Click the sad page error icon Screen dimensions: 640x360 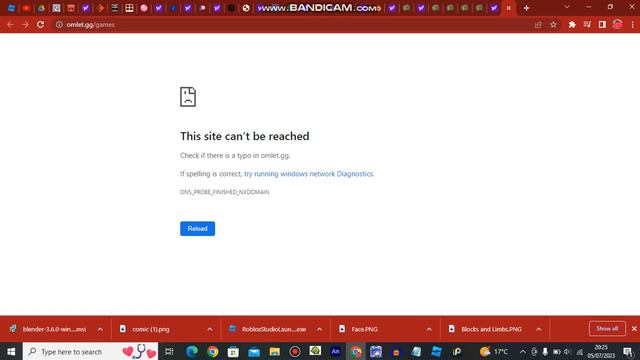coord(188,97)
